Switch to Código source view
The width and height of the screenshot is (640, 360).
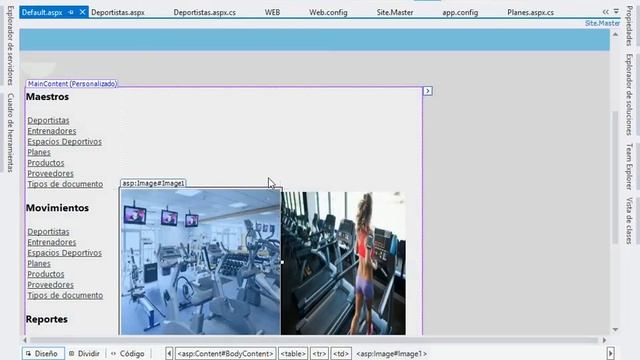coord(128,353)
